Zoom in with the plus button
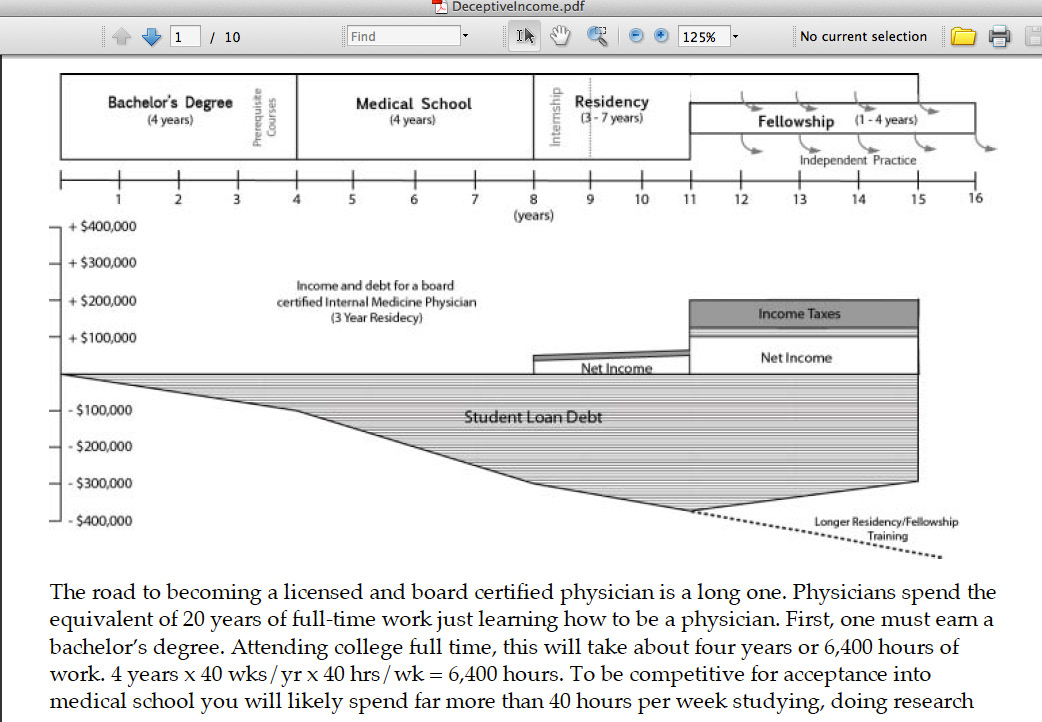This screenshot has height=722, width=1042. (661, 35)
